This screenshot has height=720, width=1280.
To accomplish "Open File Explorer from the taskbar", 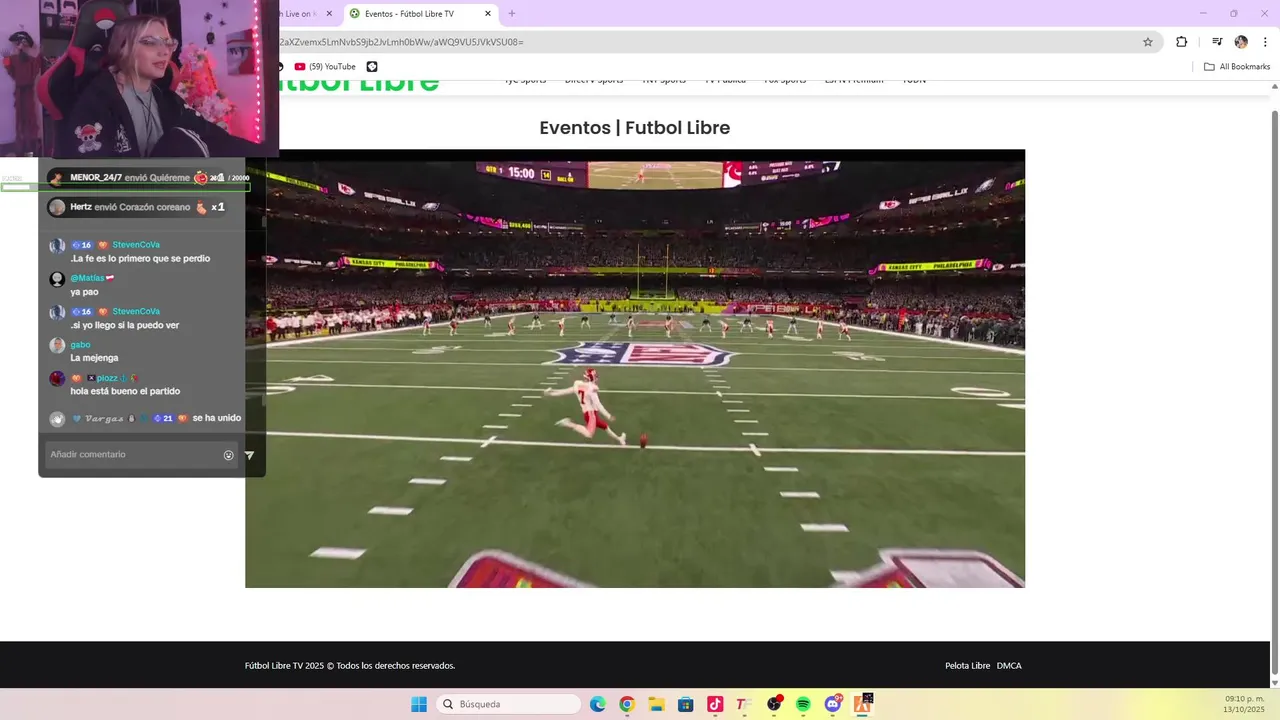I will [x=656, y=704].
